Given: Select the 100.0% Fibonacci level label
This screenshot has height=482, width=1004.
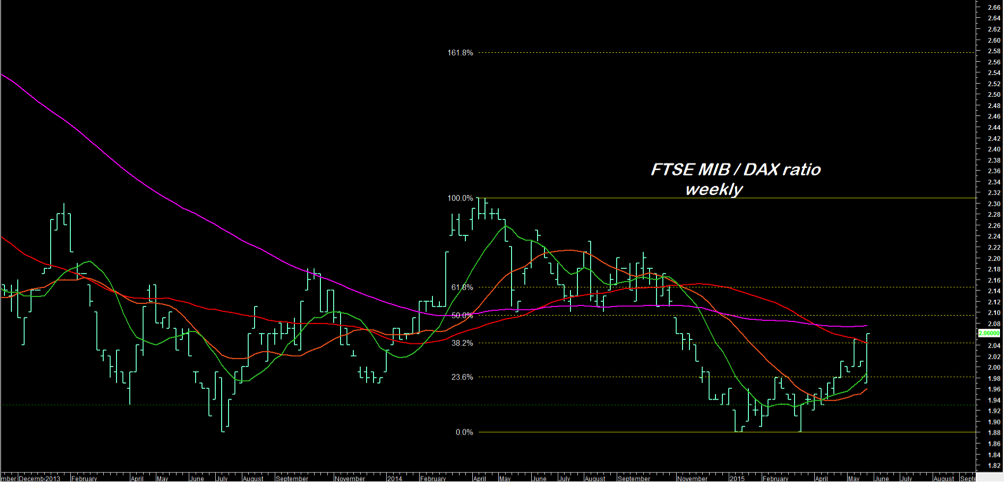Looking at the screenshot, I should click(x=460, y=198).
